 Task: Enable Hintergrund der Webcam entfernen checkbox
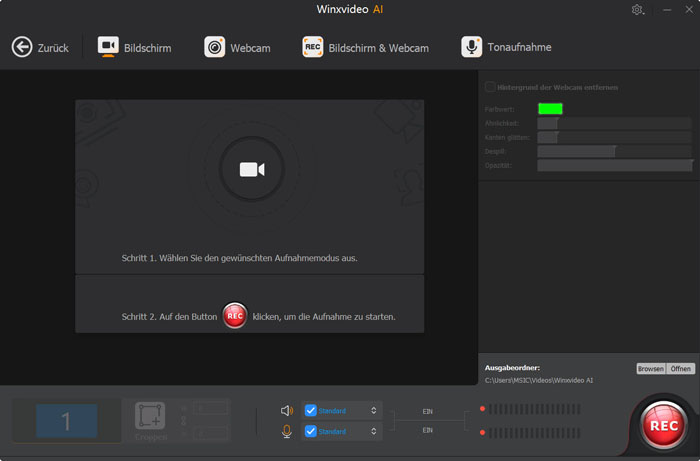coord(490,87)
